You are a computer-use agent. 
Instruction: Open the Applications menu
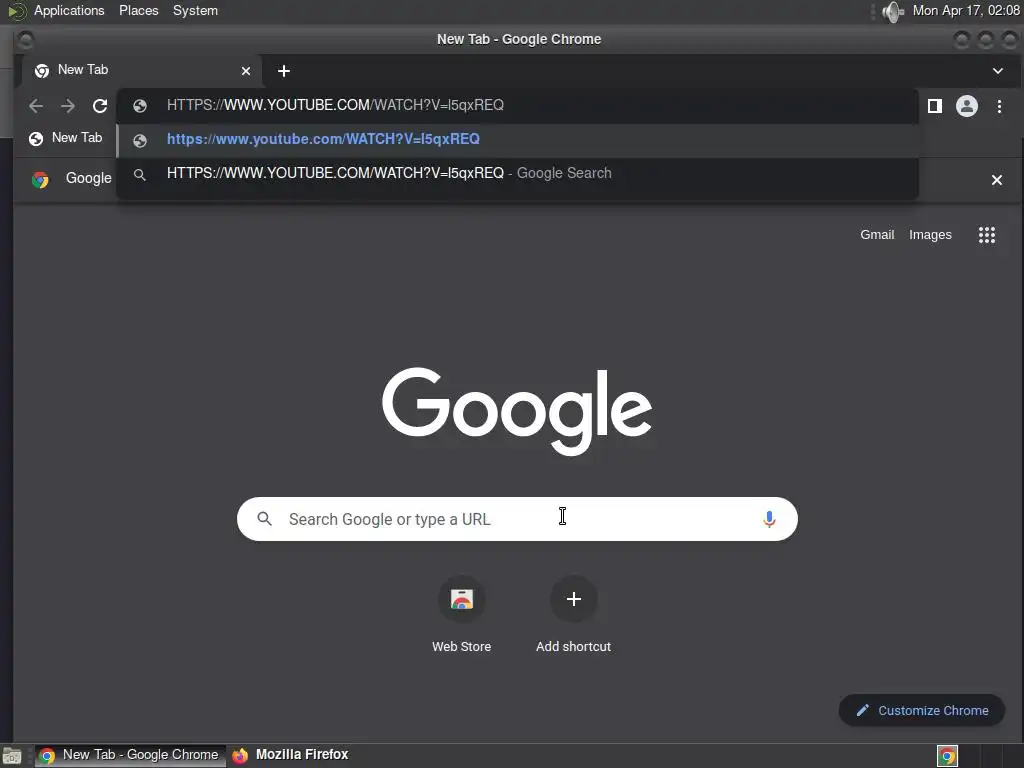[69, 10]
